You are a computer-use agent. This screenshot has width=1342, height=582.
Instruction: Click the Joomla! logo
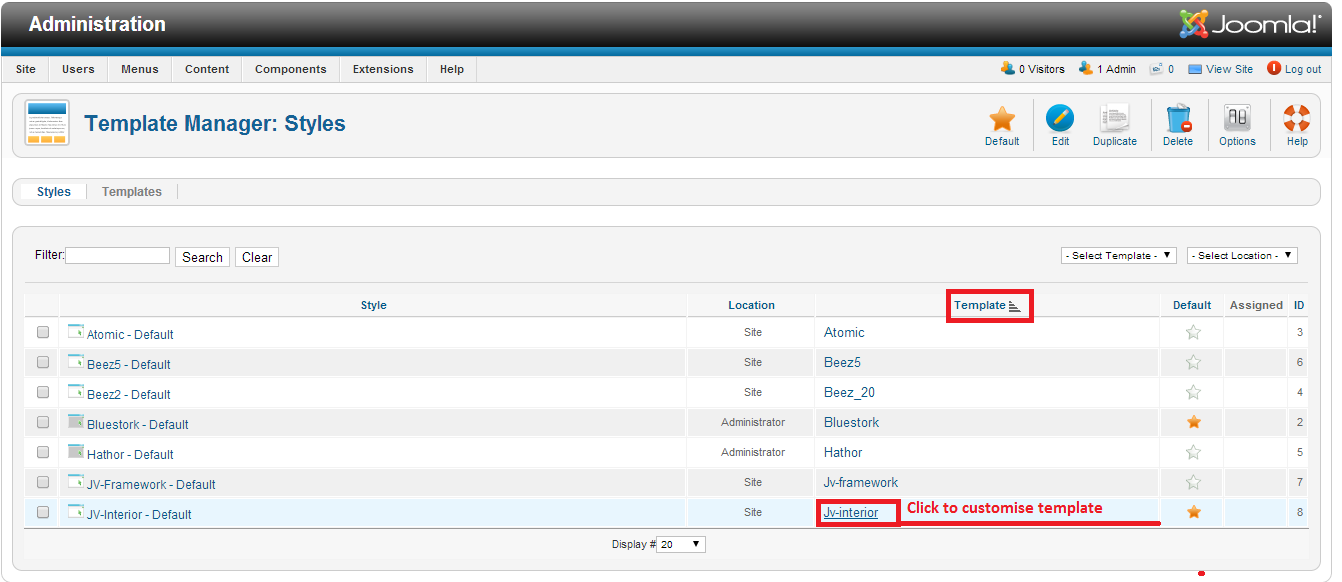[1250, 24]
